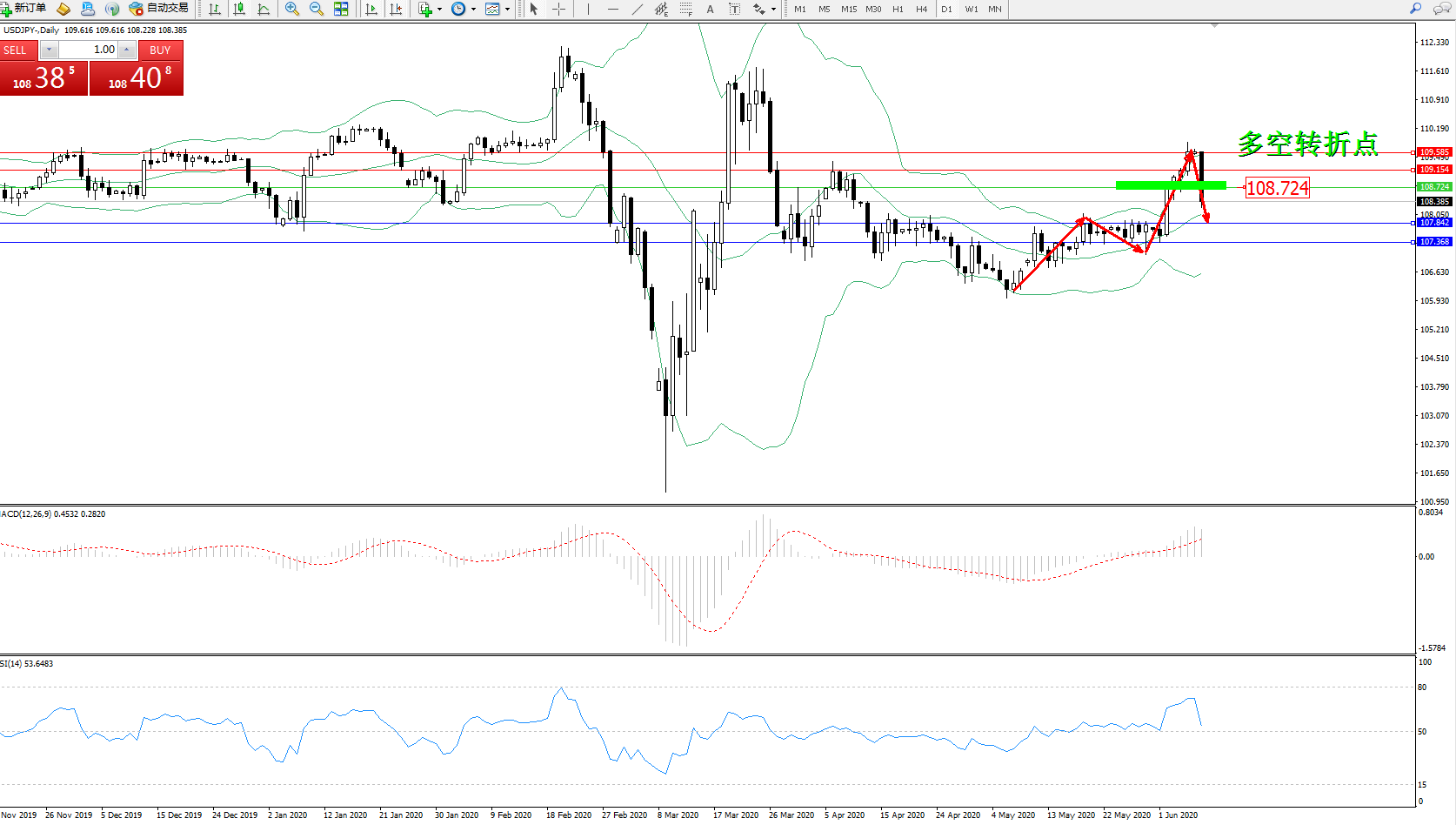Zoom out of the chart

(317, 9)
